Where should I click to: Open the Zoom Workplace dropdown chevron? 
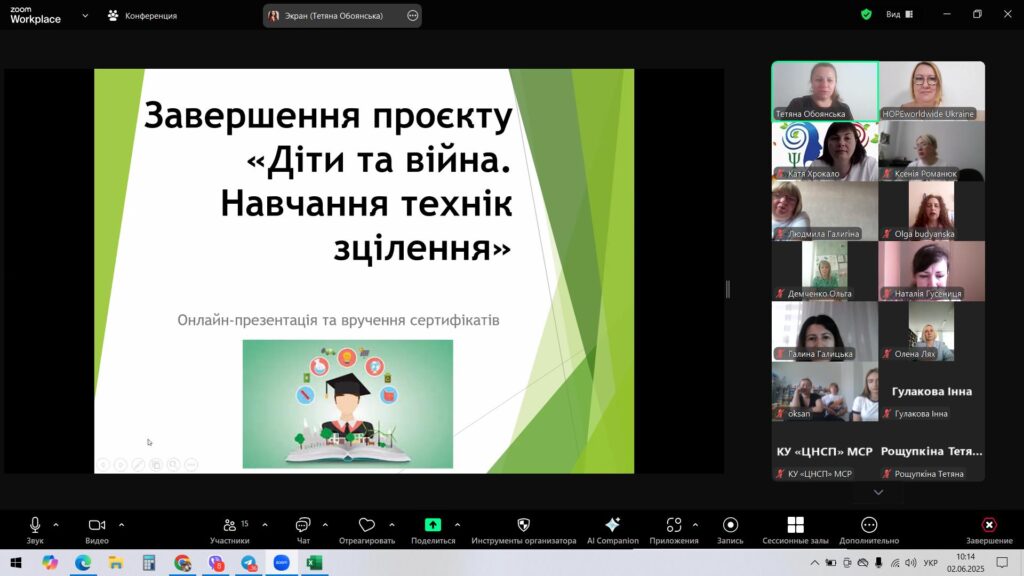pos(84,16)
